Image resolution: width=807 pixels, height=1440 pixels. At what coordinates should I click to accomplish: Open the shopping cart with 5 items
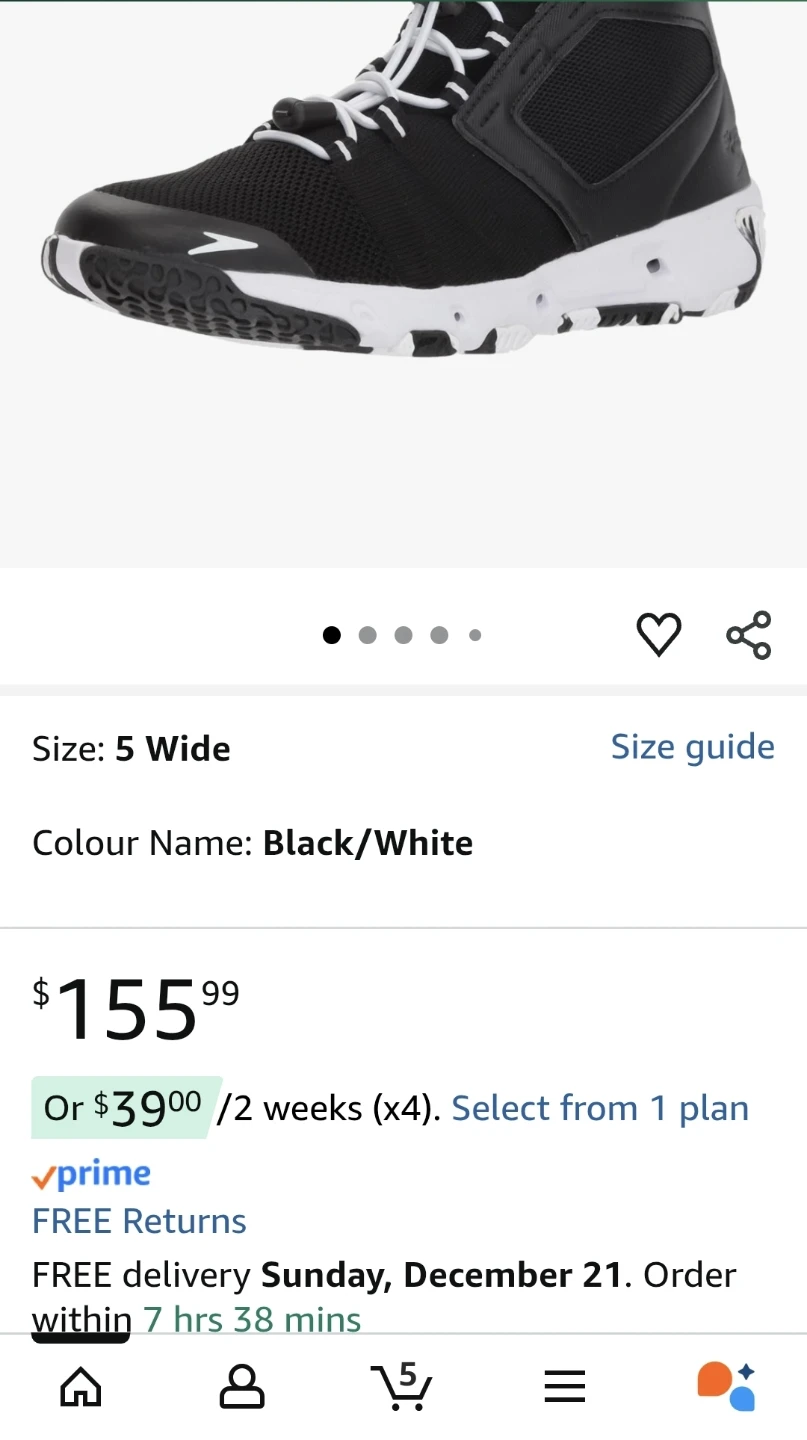tap(402, 1385)
